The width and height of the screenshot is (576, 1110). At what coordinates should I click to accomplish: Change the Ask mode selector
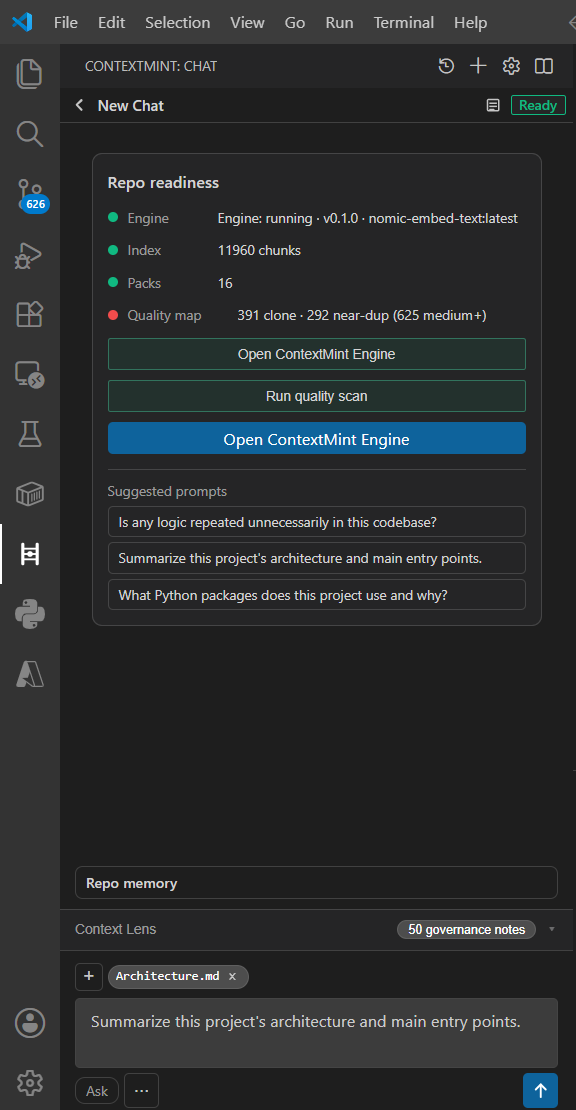[97, 1091]
